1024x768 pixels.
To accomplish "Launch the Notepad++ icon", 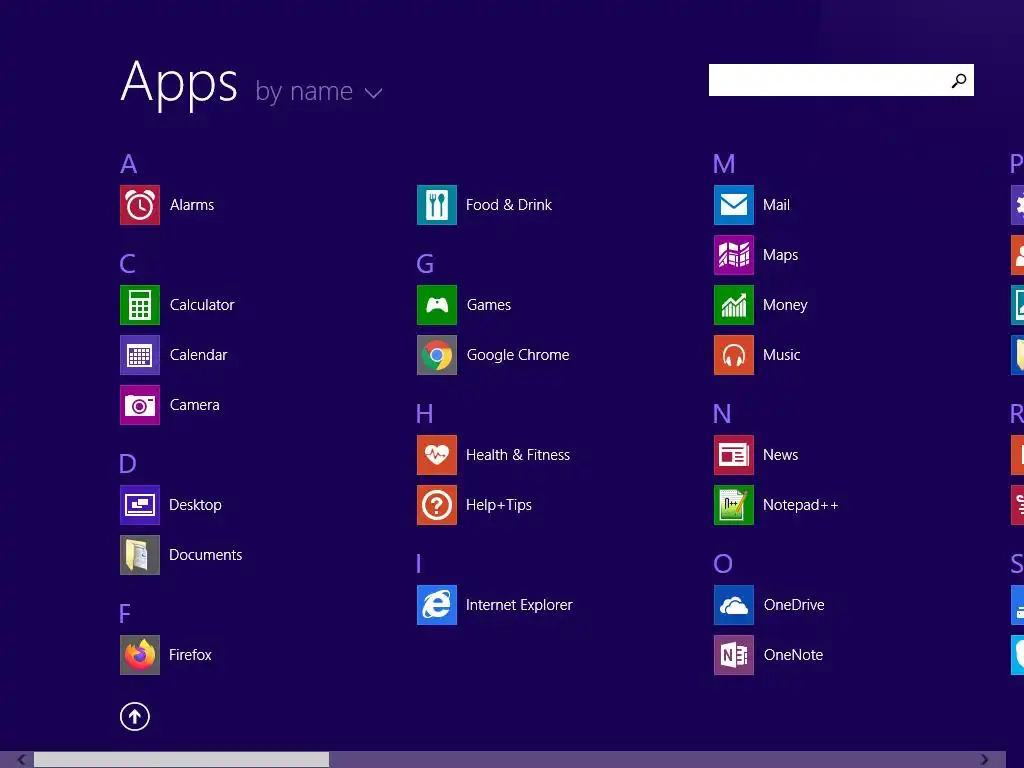I will click(734, 505).
